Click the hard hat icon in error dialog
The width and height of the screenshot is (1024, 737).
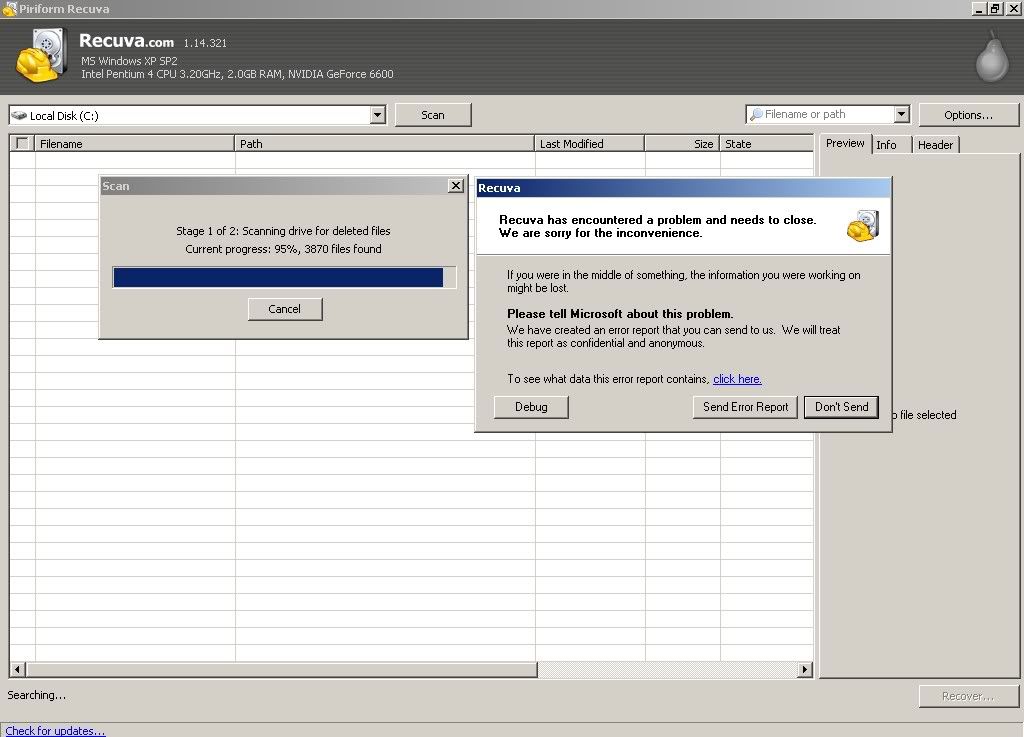[x=863, y=226]
